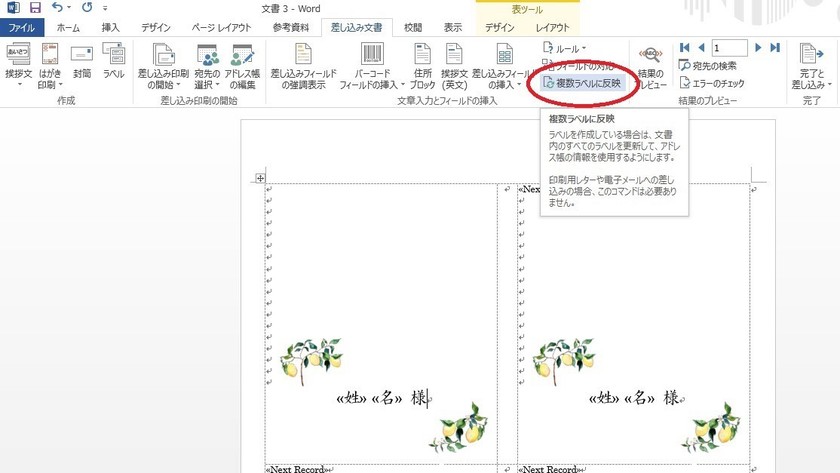Click the «名» field in right label

tap(639, 398)
